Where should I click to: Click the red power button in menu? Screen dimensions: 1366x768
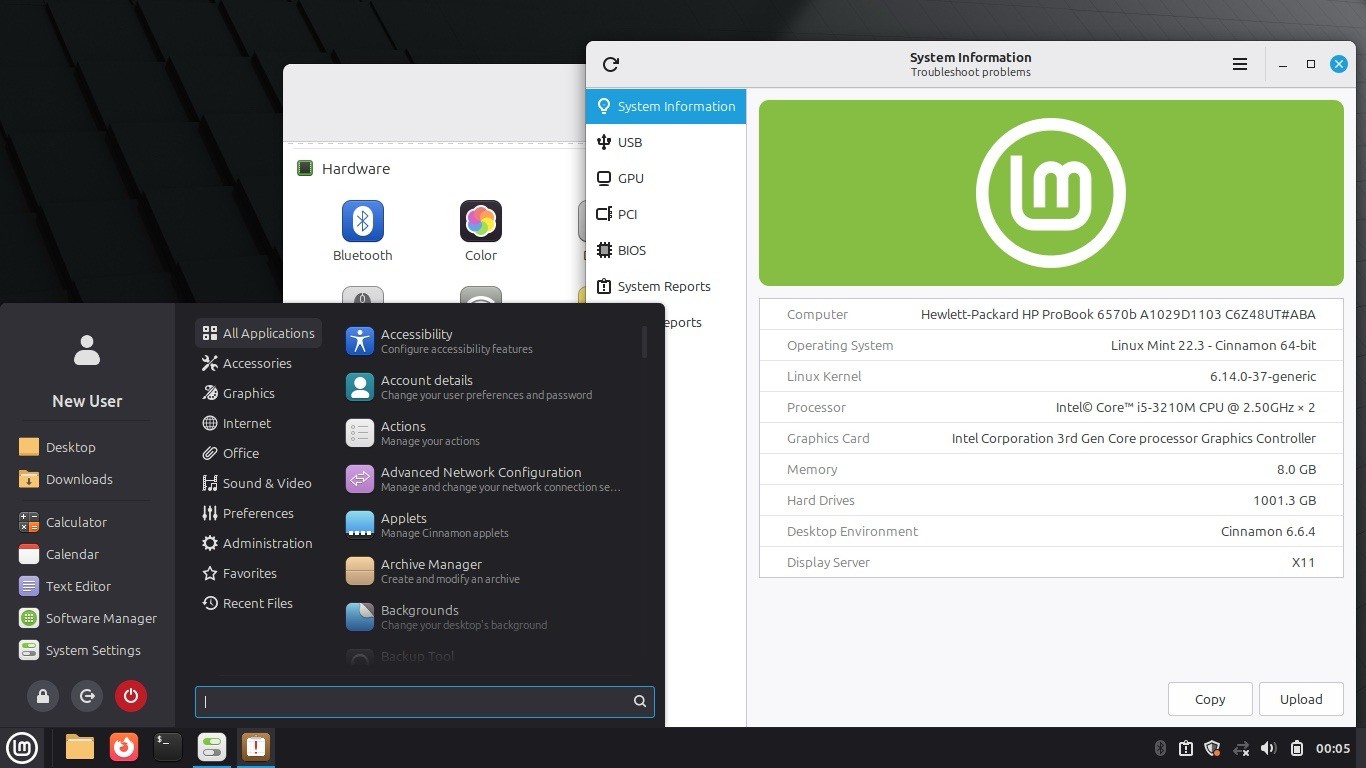coord(131,696)
